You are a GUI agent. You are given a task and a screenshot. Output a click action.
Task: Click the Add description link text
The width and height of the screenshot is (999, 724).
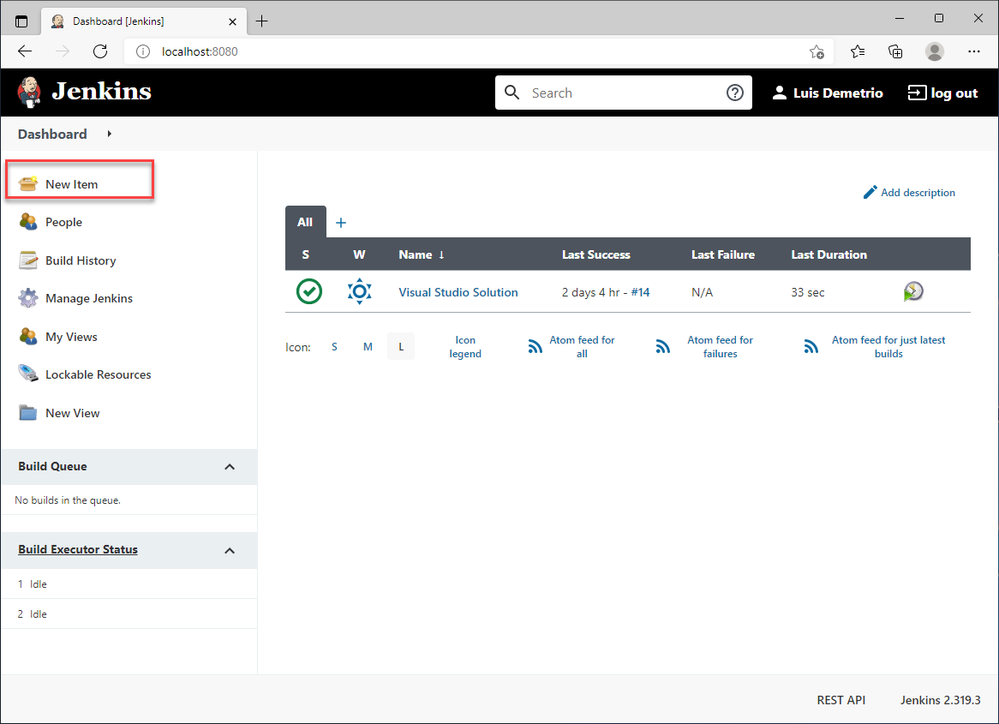917,192
